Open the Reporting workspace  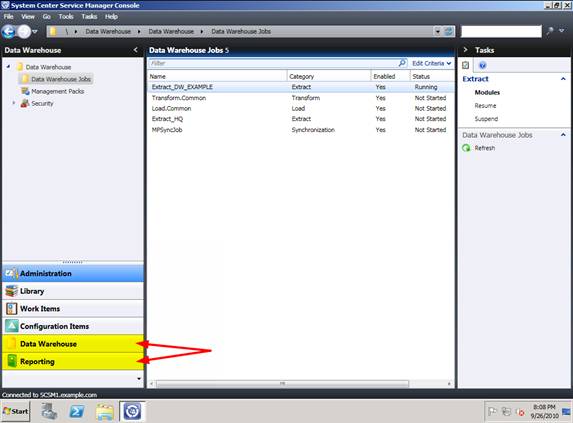pyautogui.click(x=73, y=361)
